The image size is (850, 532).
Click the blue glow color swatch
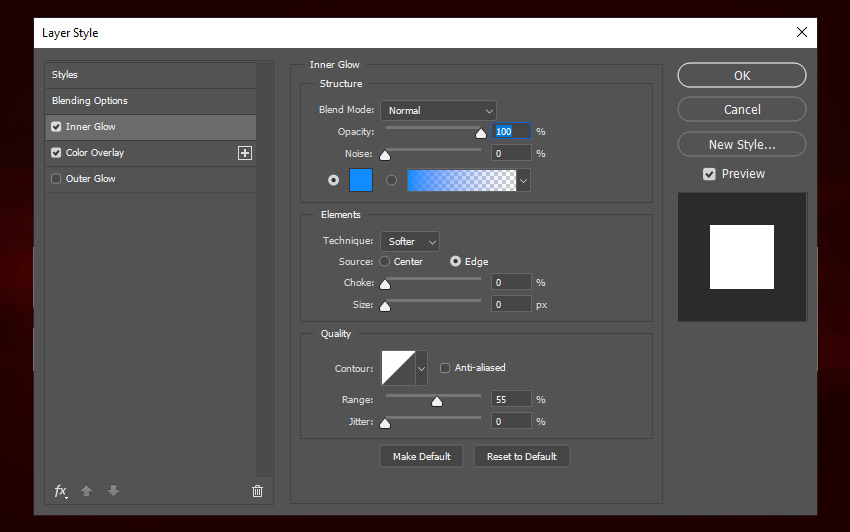360,180
